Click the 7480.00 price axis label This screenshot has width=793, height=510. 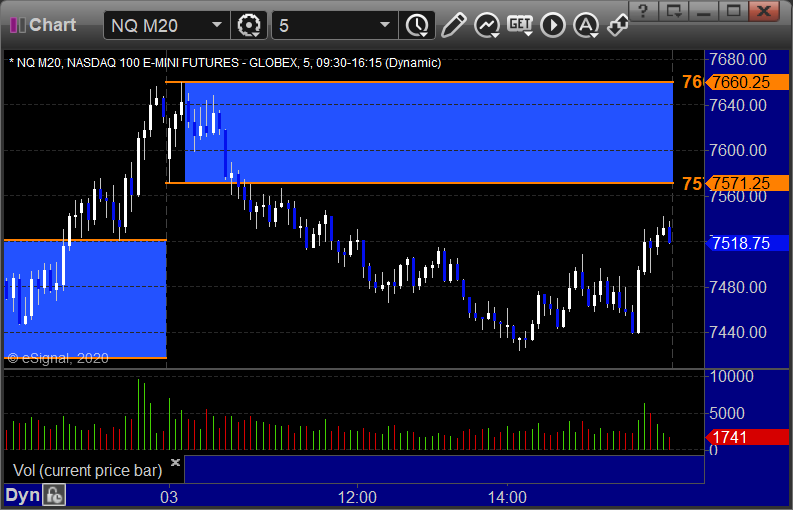click(x=738, y=287)
